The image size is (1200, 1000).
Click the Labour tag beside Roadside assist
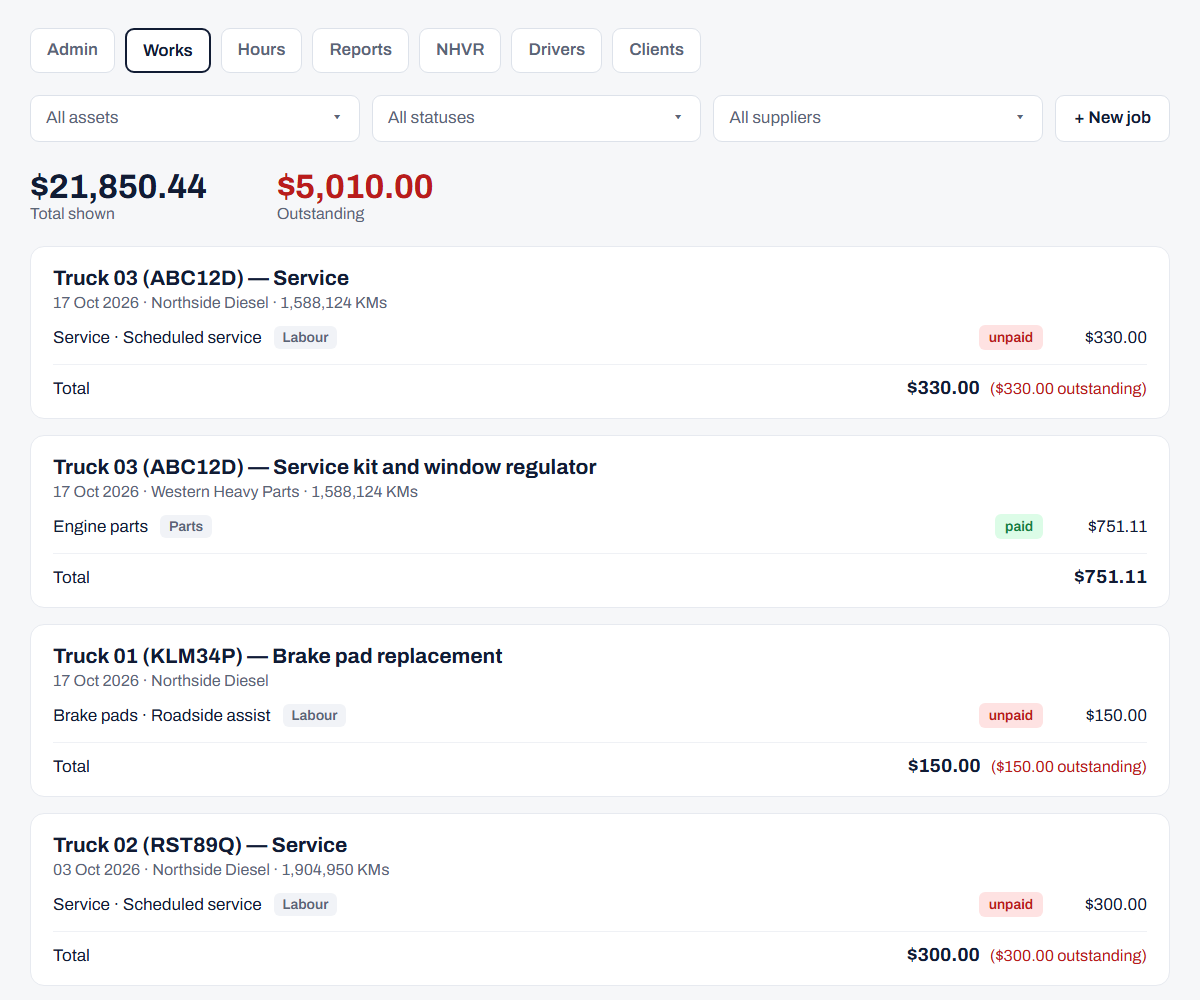[314, 716]
